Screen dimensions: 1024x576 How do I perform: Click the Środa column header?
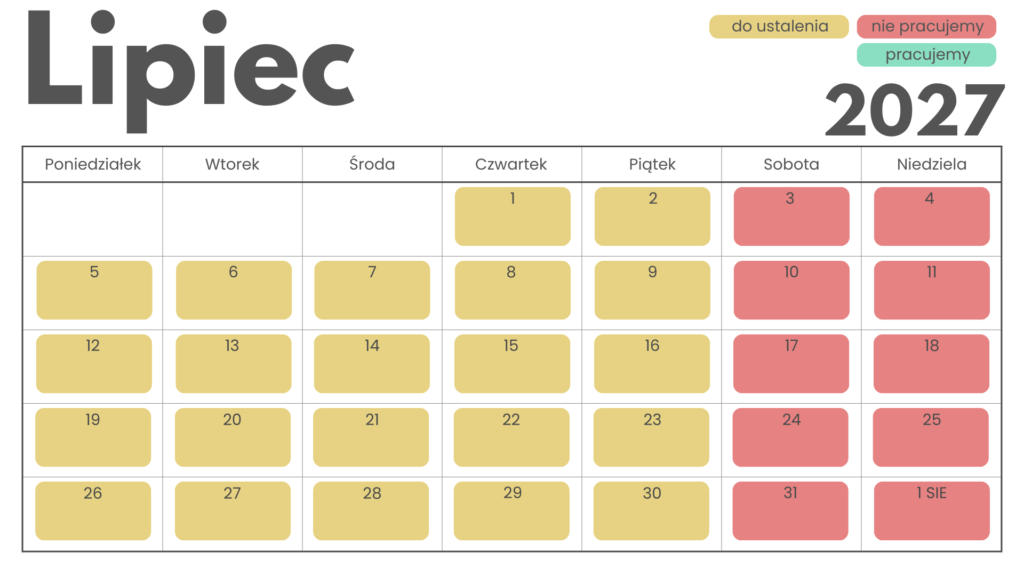[372, 165]
